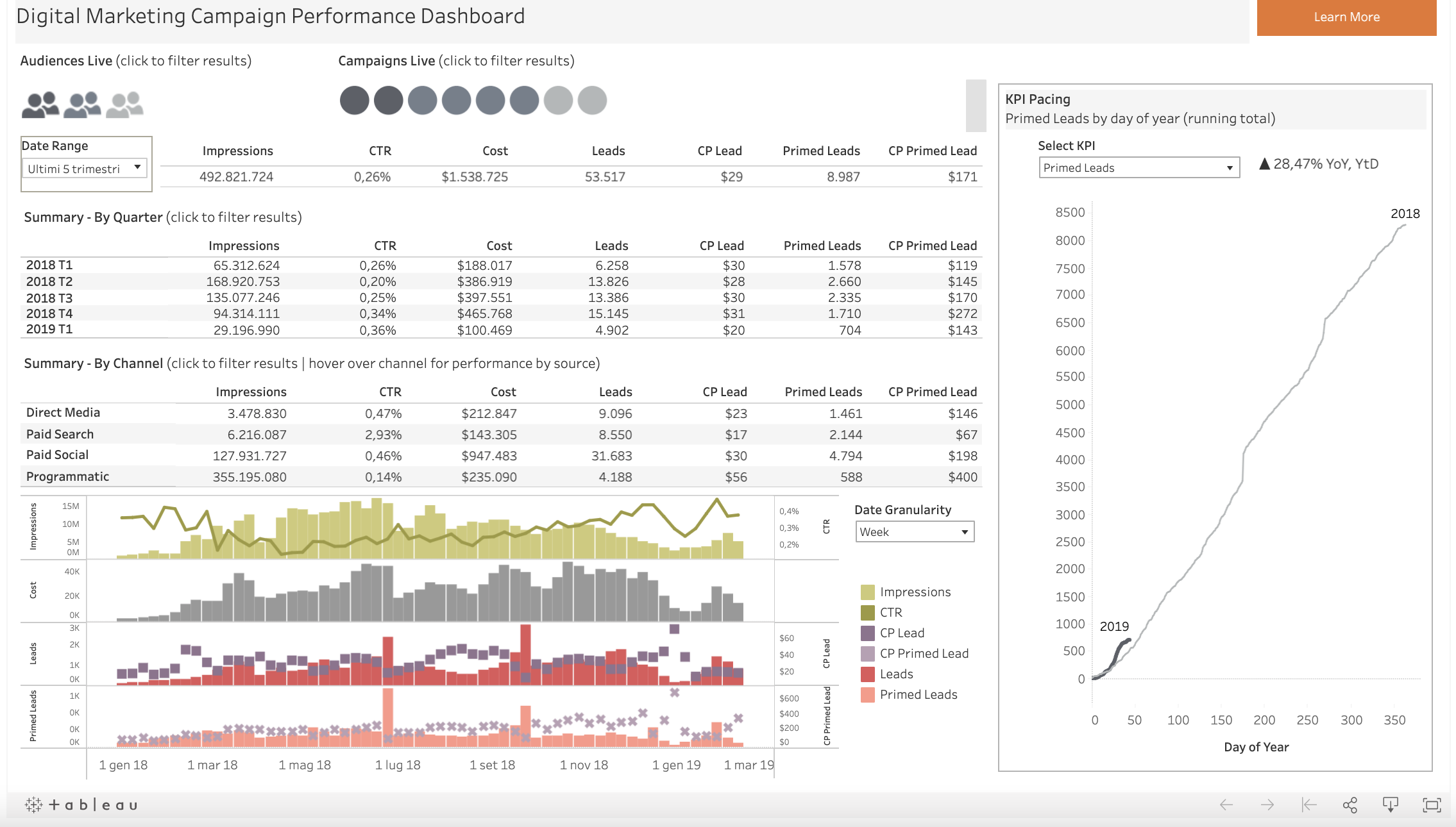This screenshot has height=827, width=1456.
Task: Open the share view icon
Action: coord(1350,804)
